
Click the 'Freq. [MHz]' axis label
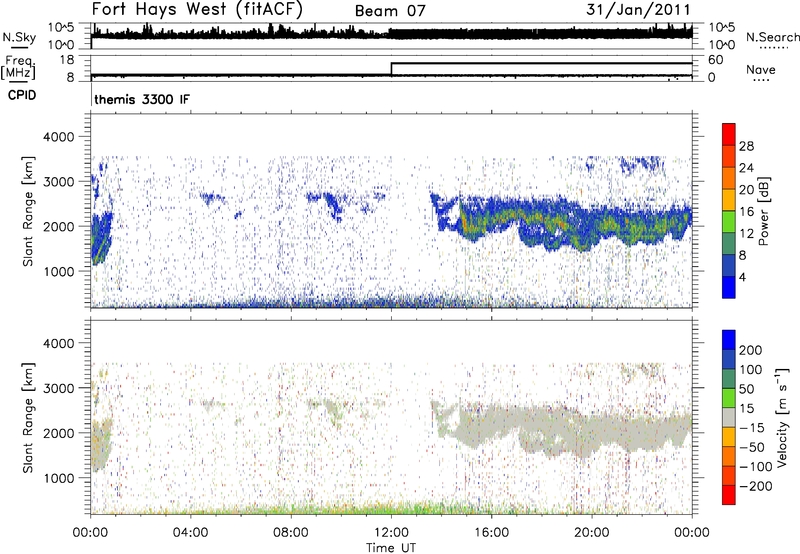pyautogui.click(x=18, y=67)
